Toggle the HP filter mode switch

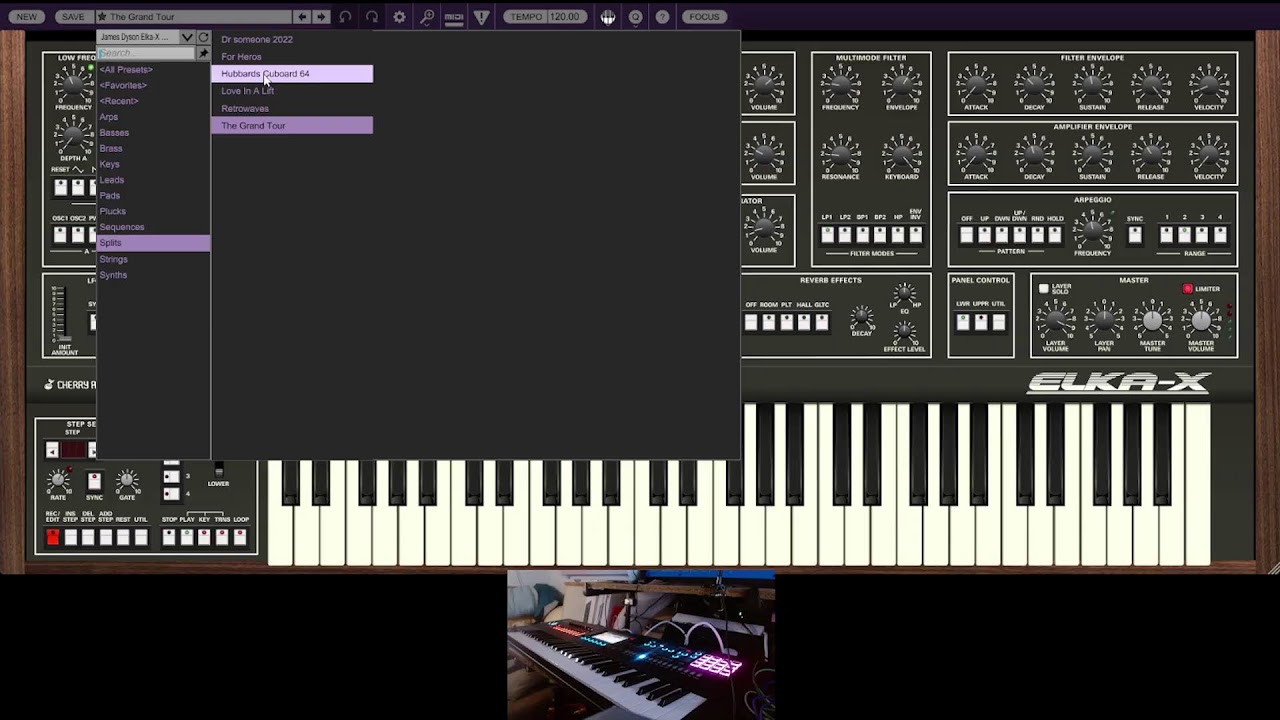point(898,235)
